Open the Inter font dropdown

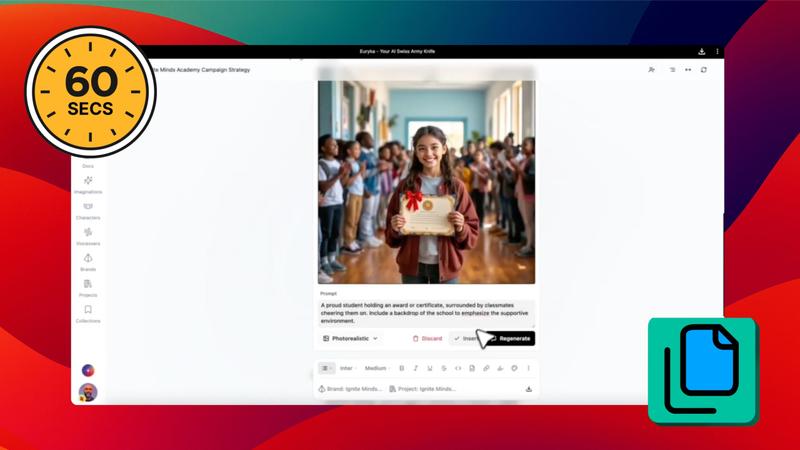(x=348, y=368)
